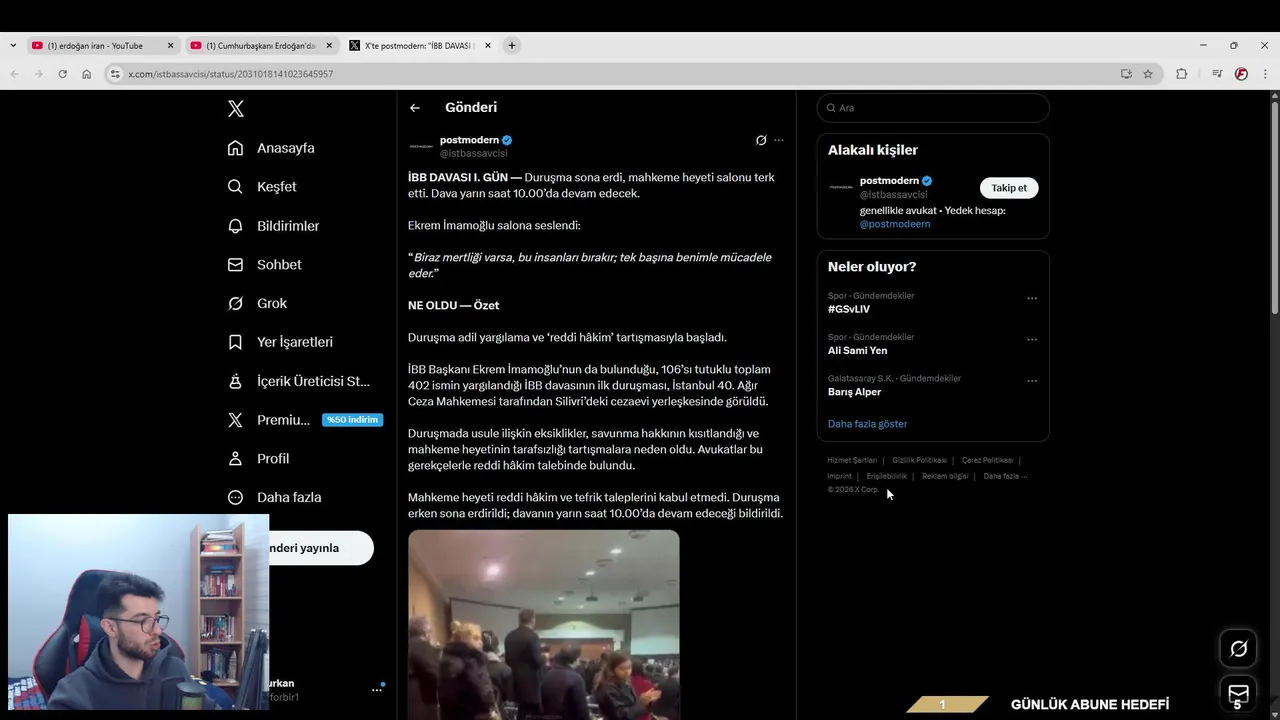Open the browser extensions puzzle icon
Screen dimensions: 1280x720
(1181, 74)
